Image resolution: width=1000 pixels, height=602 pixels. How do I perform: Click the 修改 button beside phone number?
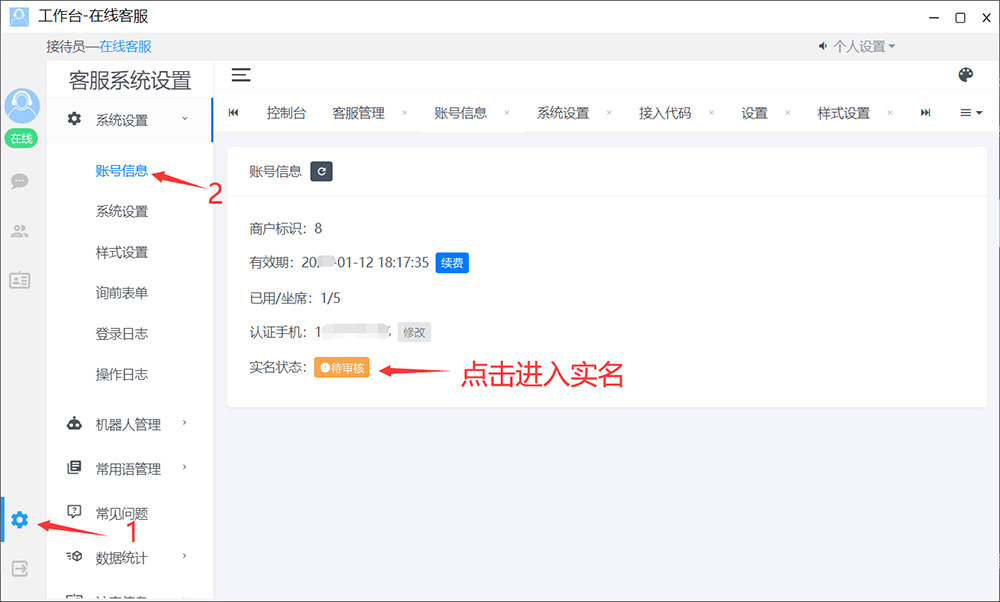(x=414, y=332)
